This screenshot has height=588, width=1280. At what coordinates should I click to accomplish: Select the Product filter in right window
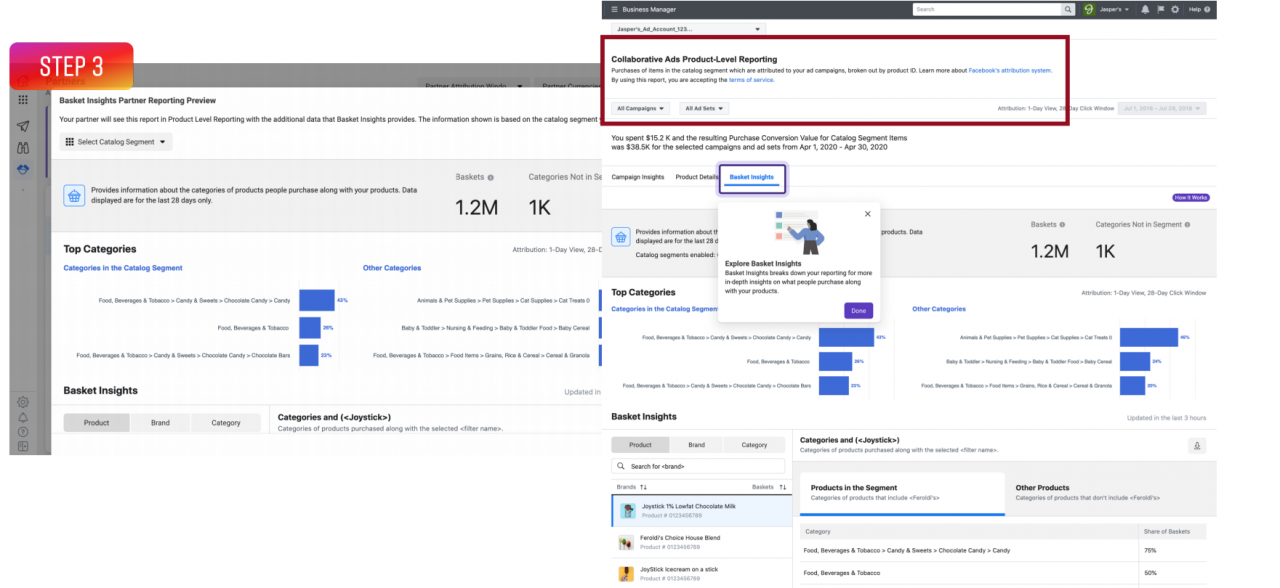click(640, 445)
